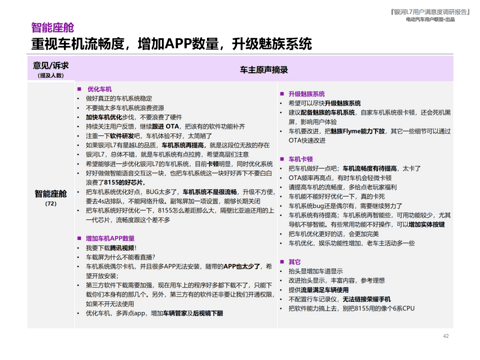Click the line starting '车机优化，娱乐功能性增加'

tap(352, 243)
